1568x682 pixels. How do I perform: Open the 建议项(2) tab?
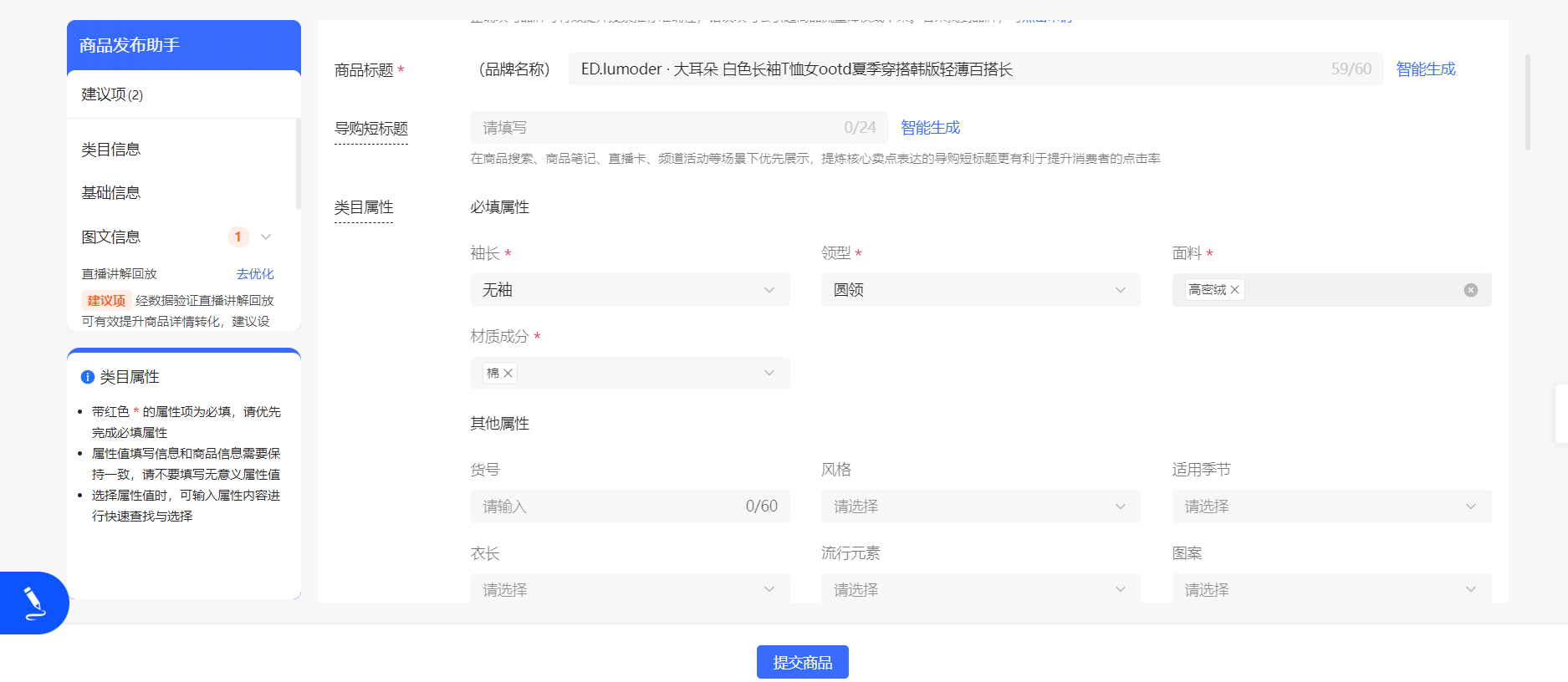112,94
